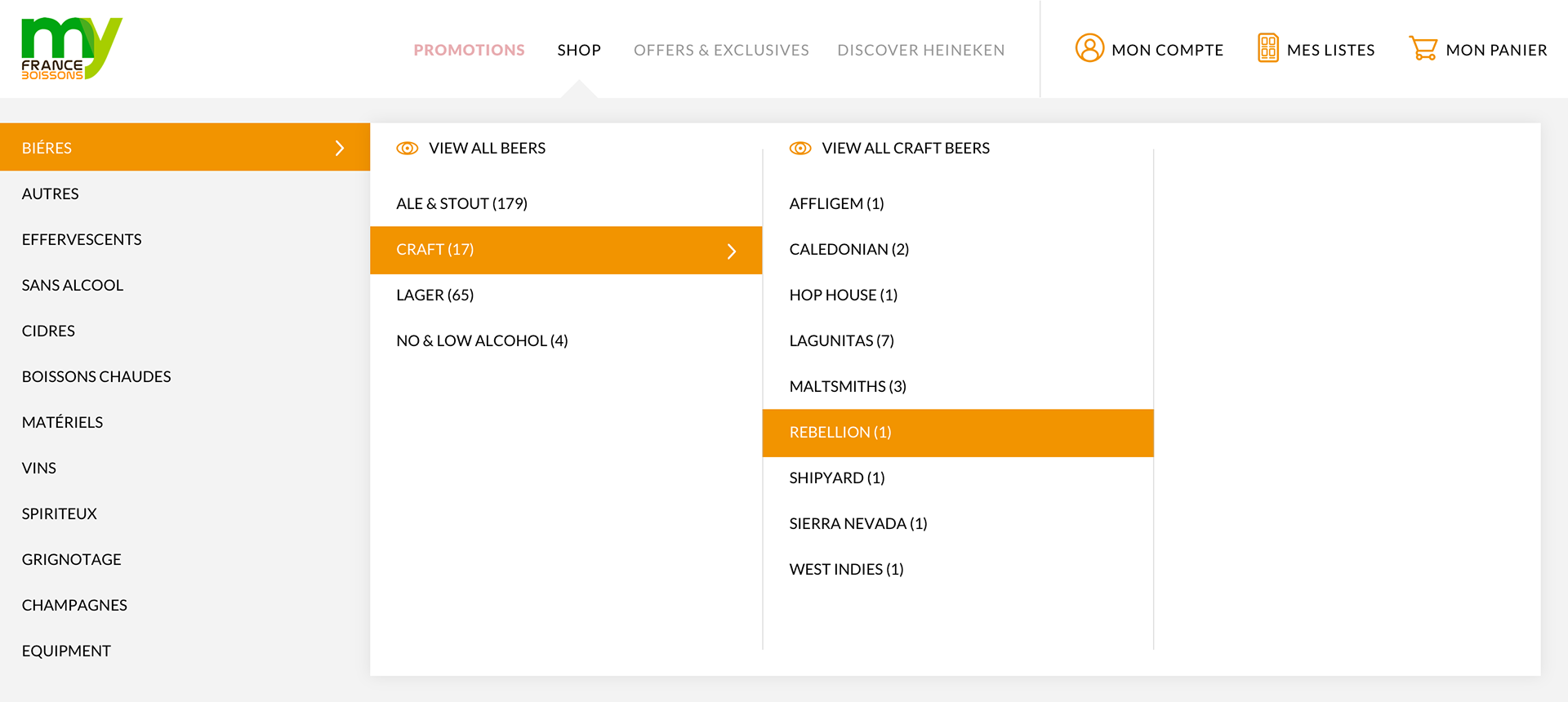Click the eye icon beside View All Craft Beers
Image resolution: width=1568 pixels, height=702 pixels.
tap(800, 149)
